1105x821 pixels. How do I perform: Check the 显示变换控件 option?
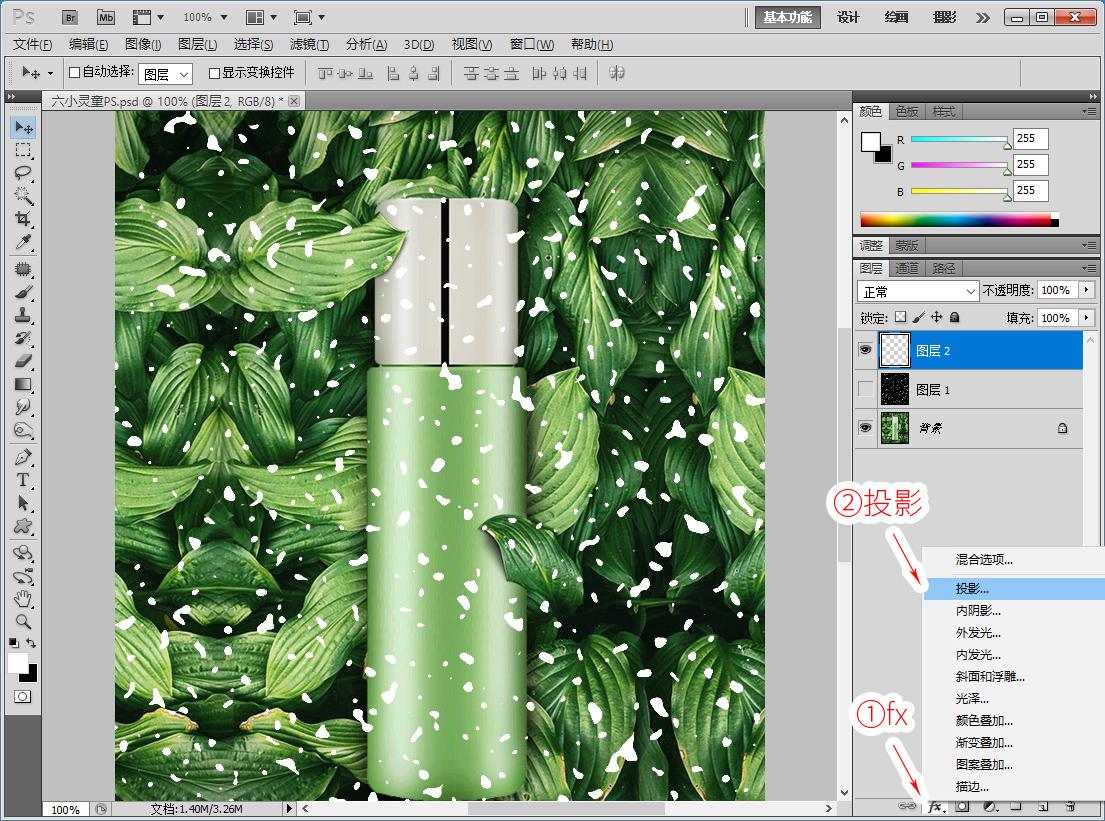(x=214, y=73)
